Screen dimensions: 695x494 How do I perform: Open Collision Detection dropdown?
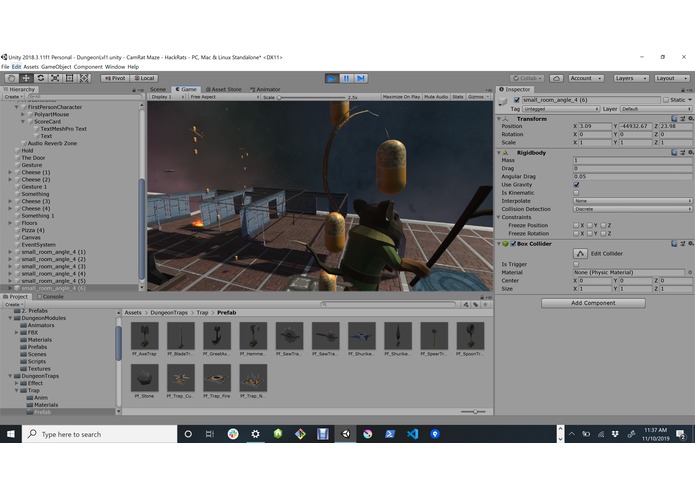(x=633, y=209)
